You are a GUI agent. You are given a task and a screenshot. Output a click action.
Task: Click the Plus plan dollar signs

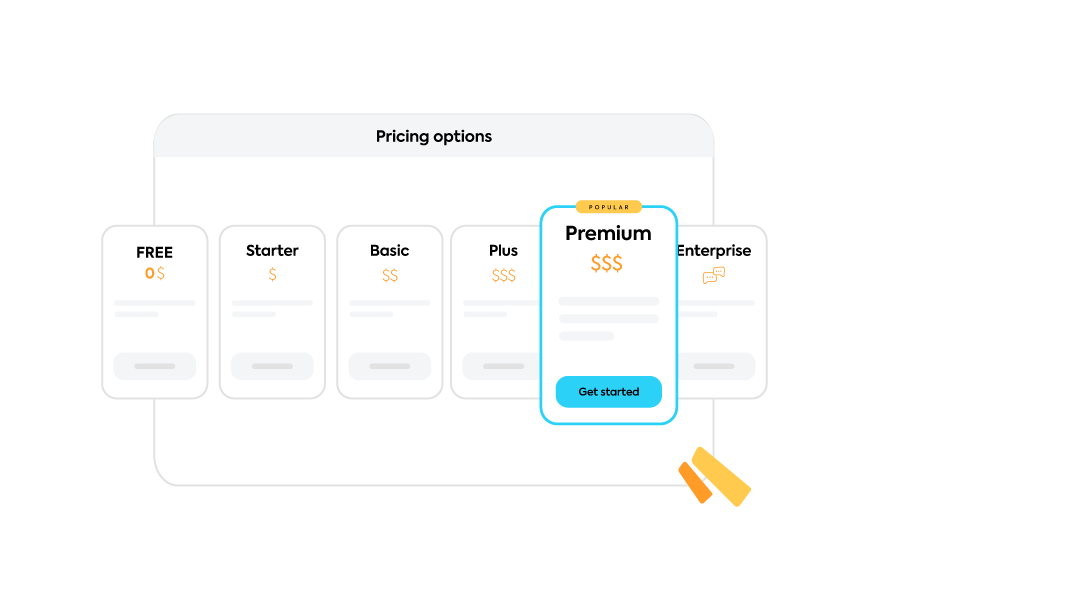[504, 276]
